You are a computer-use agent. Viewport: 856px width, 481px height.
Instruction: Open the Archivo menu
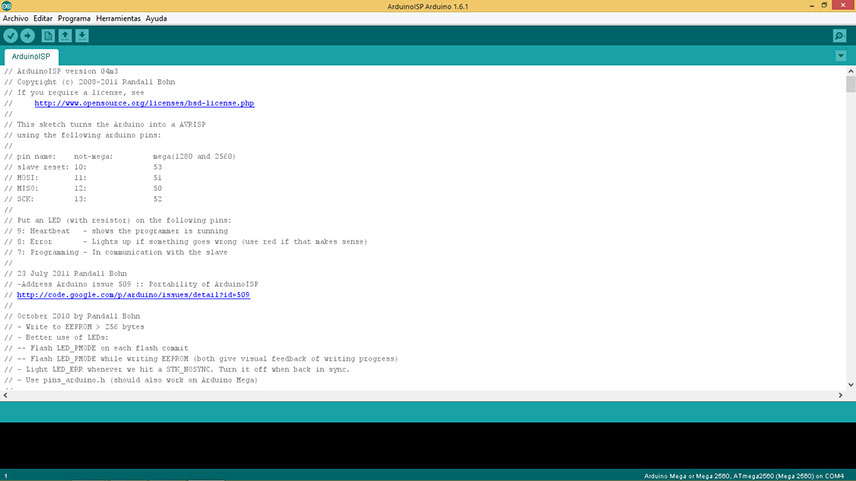click(x=15, y=19)
